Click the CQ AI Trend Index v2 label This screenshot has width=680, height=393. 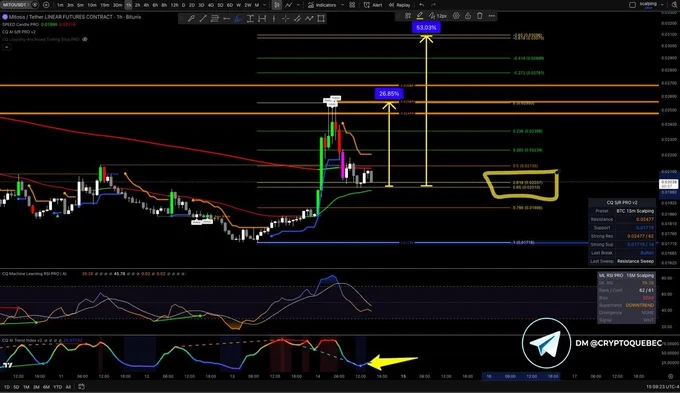[22, 341]
